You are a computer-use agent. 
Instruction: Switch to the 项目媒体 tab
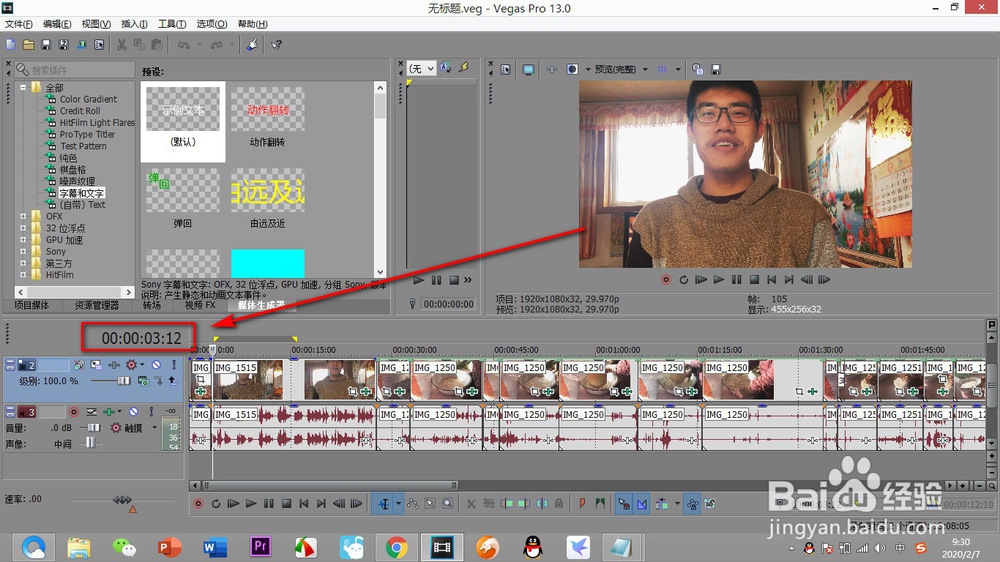[x=31, y=306]
